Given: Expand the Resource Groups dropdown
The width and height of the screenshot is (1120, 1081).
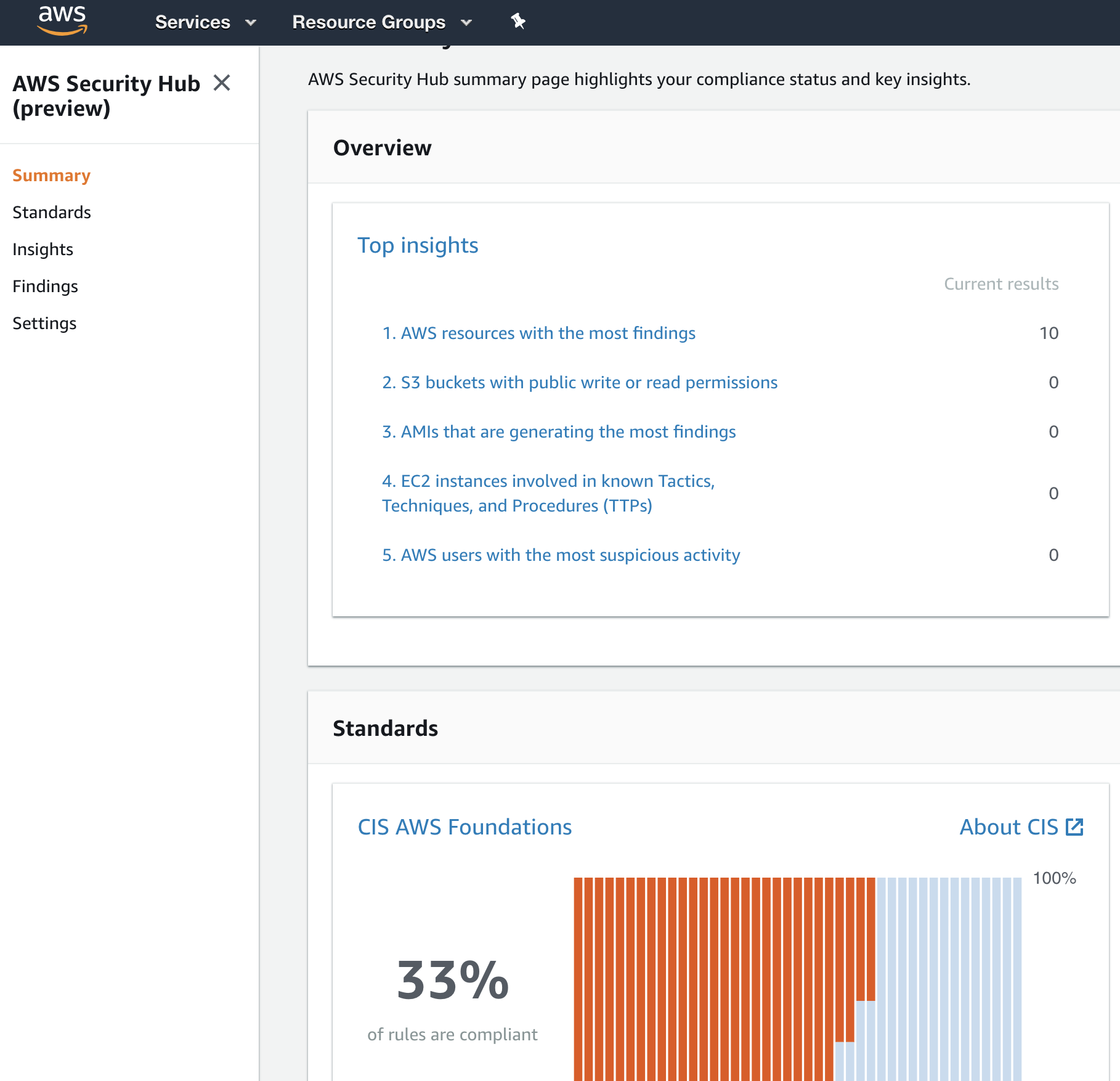Looking at the screenshot, I should pos(381,22).
